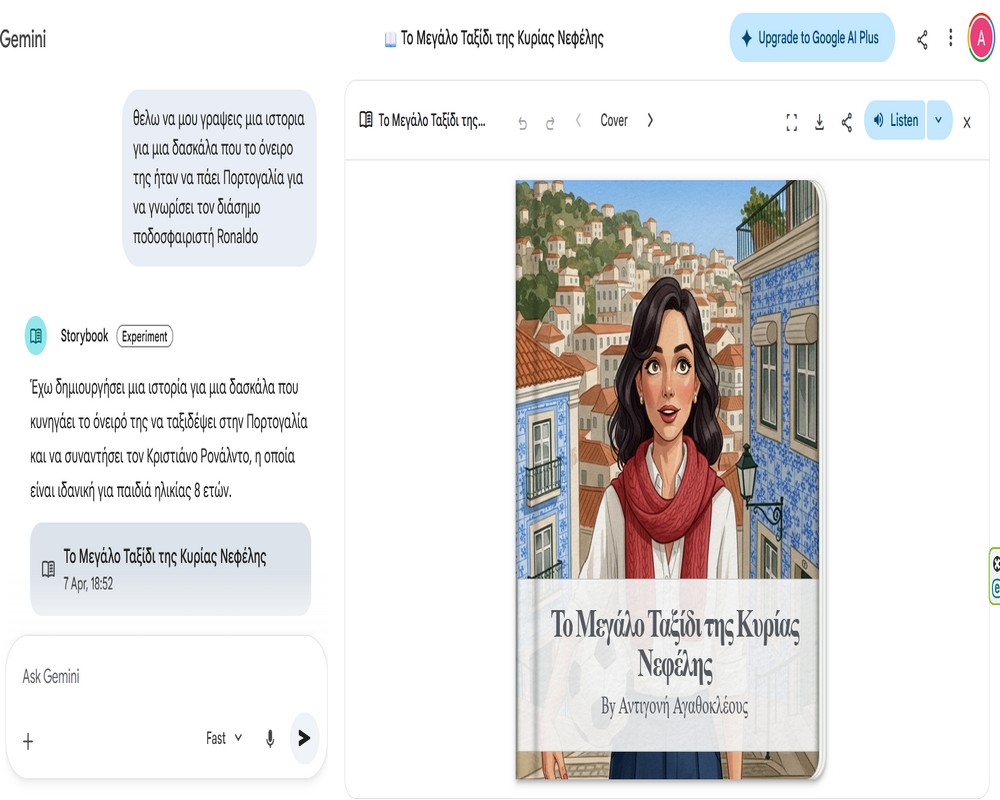This screenshot has width=1000, height=800.
Task: Open the three-dot more options menu
Action: [x=950, y=39]
